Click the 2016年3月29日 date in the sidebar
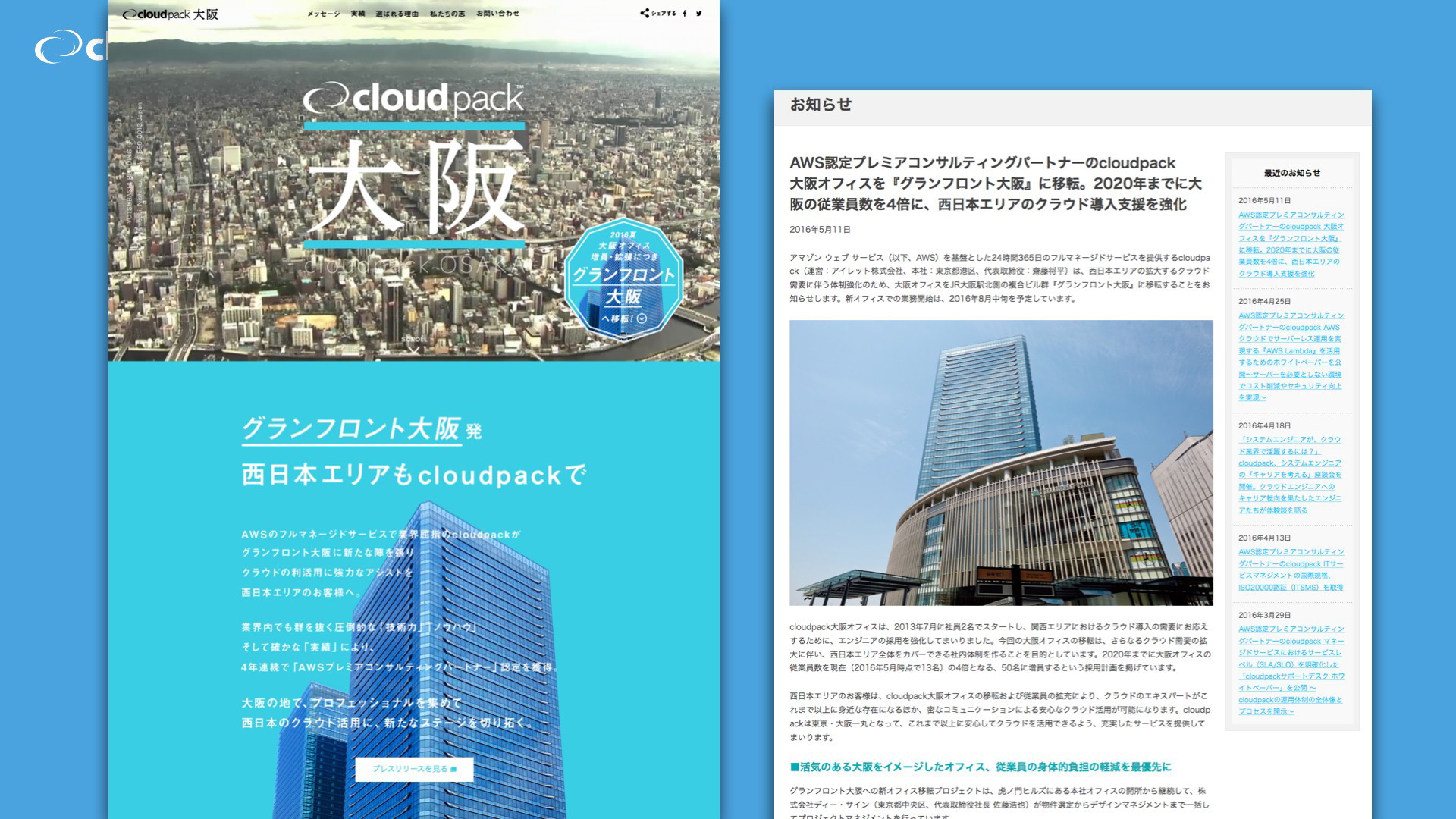The image size is (1456, 819). (x=1265, y=615)
